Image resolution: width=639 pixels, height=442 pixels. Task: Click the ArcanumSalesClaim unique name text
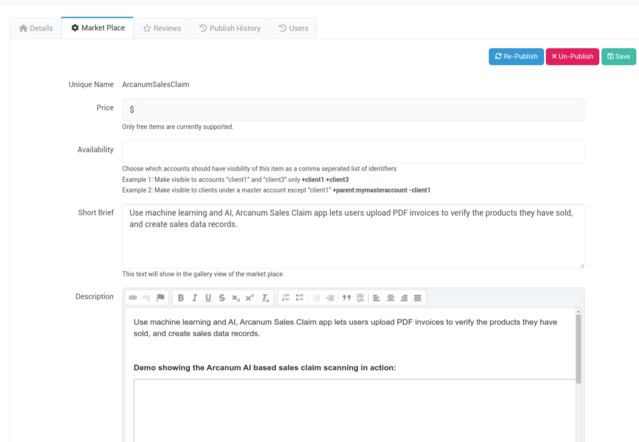156,84
